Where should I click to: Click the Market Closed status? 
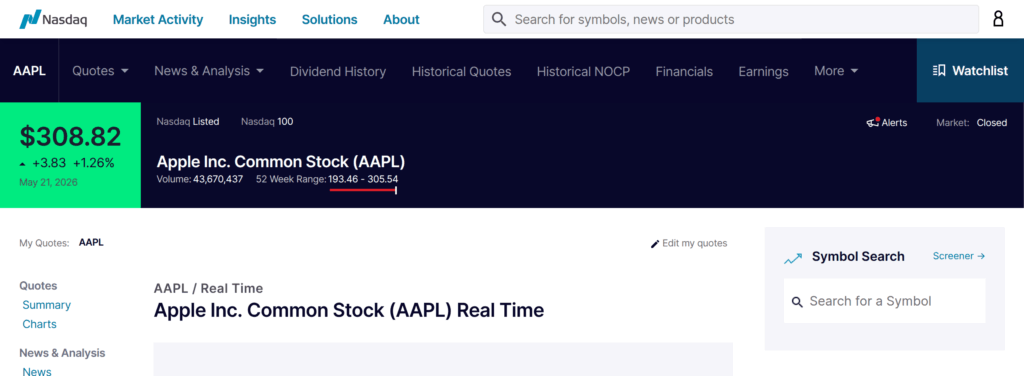(972, 123)
